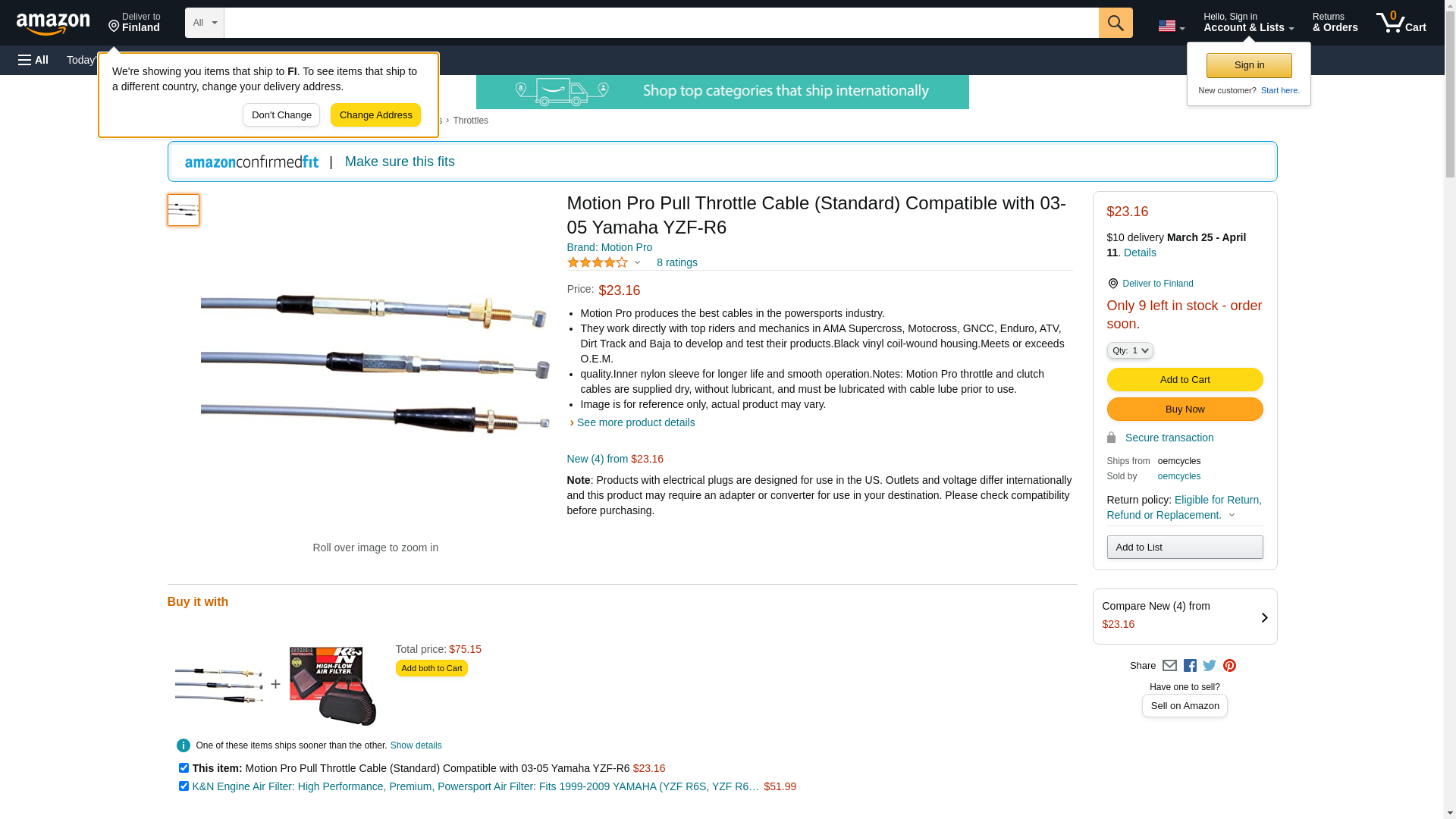Open the All hamburger menu
The height and width of the screenshot is (819, 1456).
coord(33,60)
